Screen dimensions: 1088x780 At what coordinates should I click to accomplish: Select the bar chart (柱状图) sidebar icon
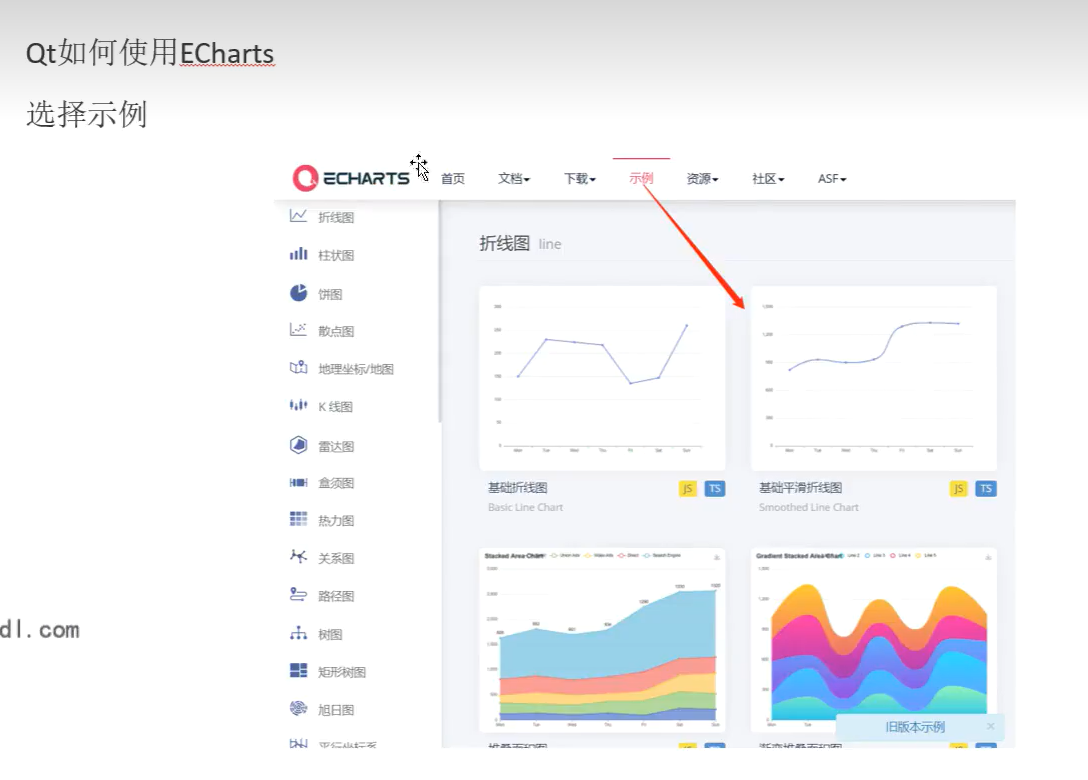[298, 254]
